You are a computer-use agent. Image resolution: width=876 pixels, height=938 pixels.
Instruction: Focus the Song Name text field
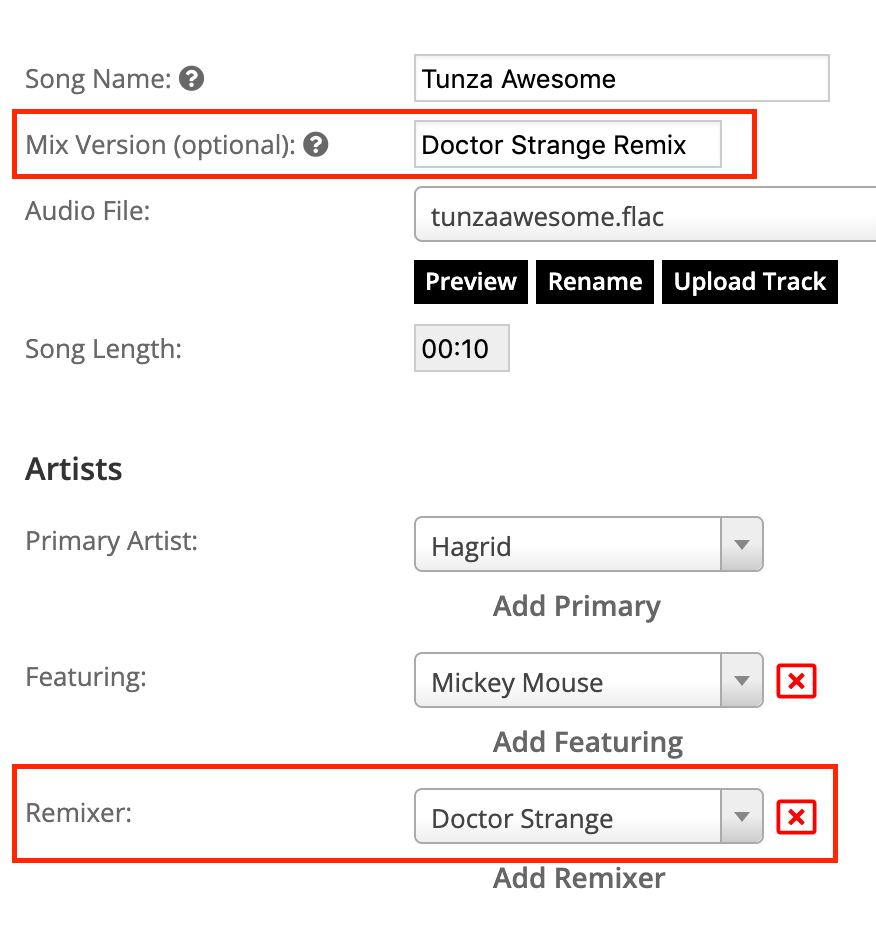(622, 78)
